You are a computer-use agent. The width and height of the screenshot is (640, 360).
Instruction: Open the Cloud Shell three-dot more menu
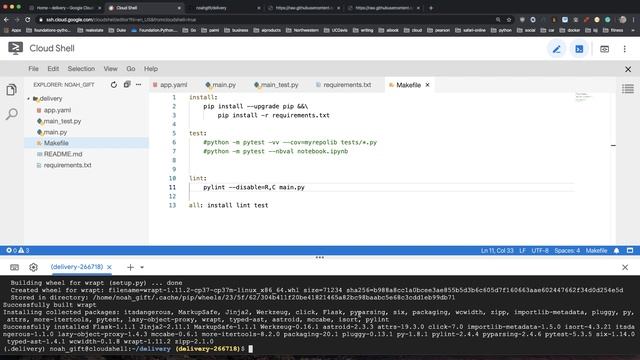(624, 49)
